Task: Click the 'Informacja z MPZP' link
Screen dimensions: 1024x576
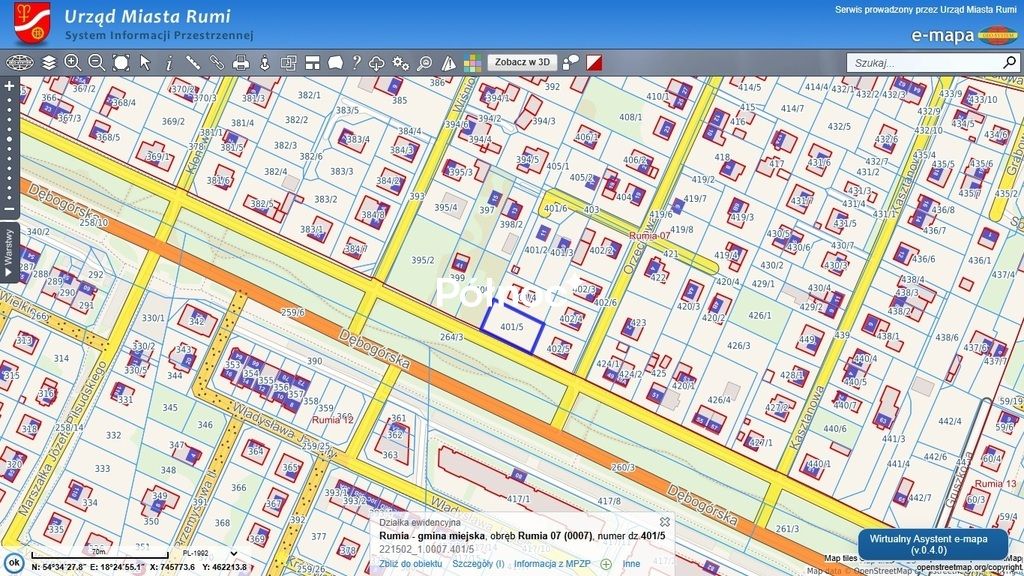Action: tap(552, 564)
